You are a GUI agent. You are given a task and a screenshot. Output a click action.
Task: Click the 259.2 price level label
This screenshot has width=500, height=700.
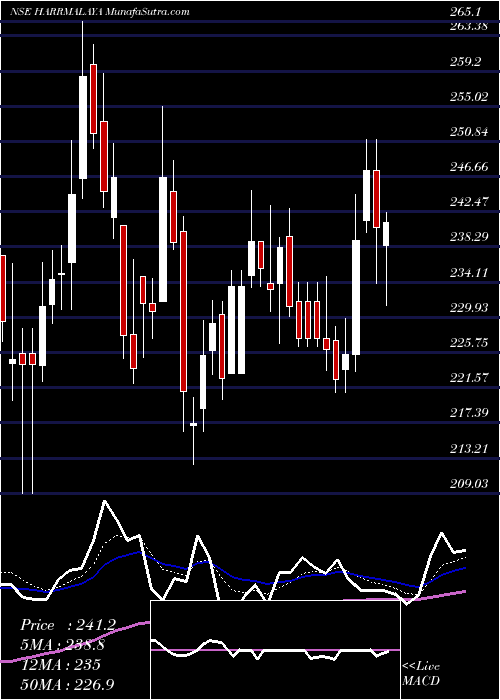click(x=465, y=62)
